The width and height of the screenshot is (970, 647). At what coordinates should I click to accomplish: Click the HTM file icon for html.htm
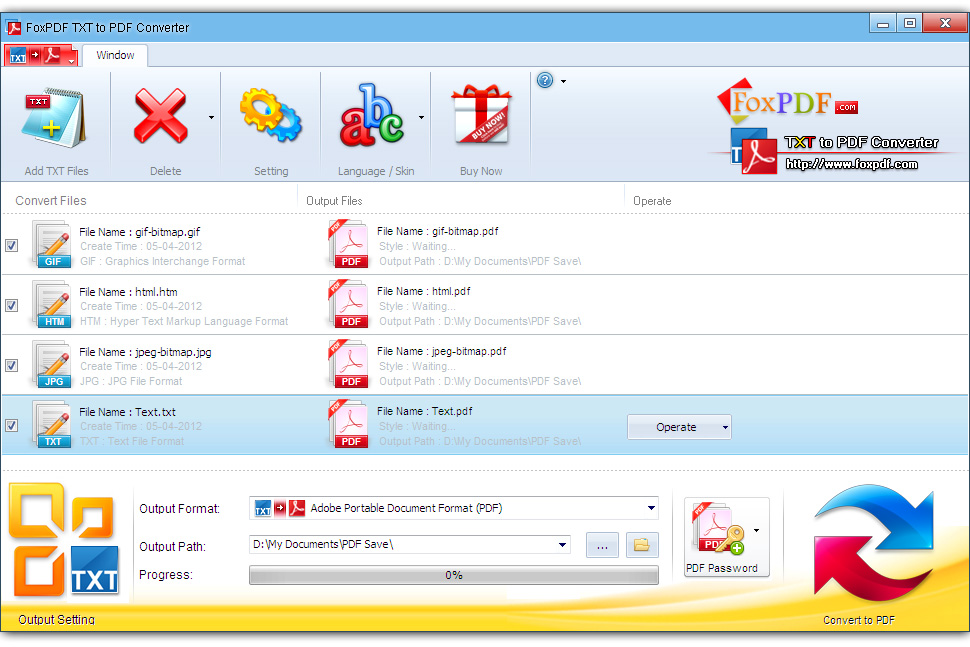52,305
